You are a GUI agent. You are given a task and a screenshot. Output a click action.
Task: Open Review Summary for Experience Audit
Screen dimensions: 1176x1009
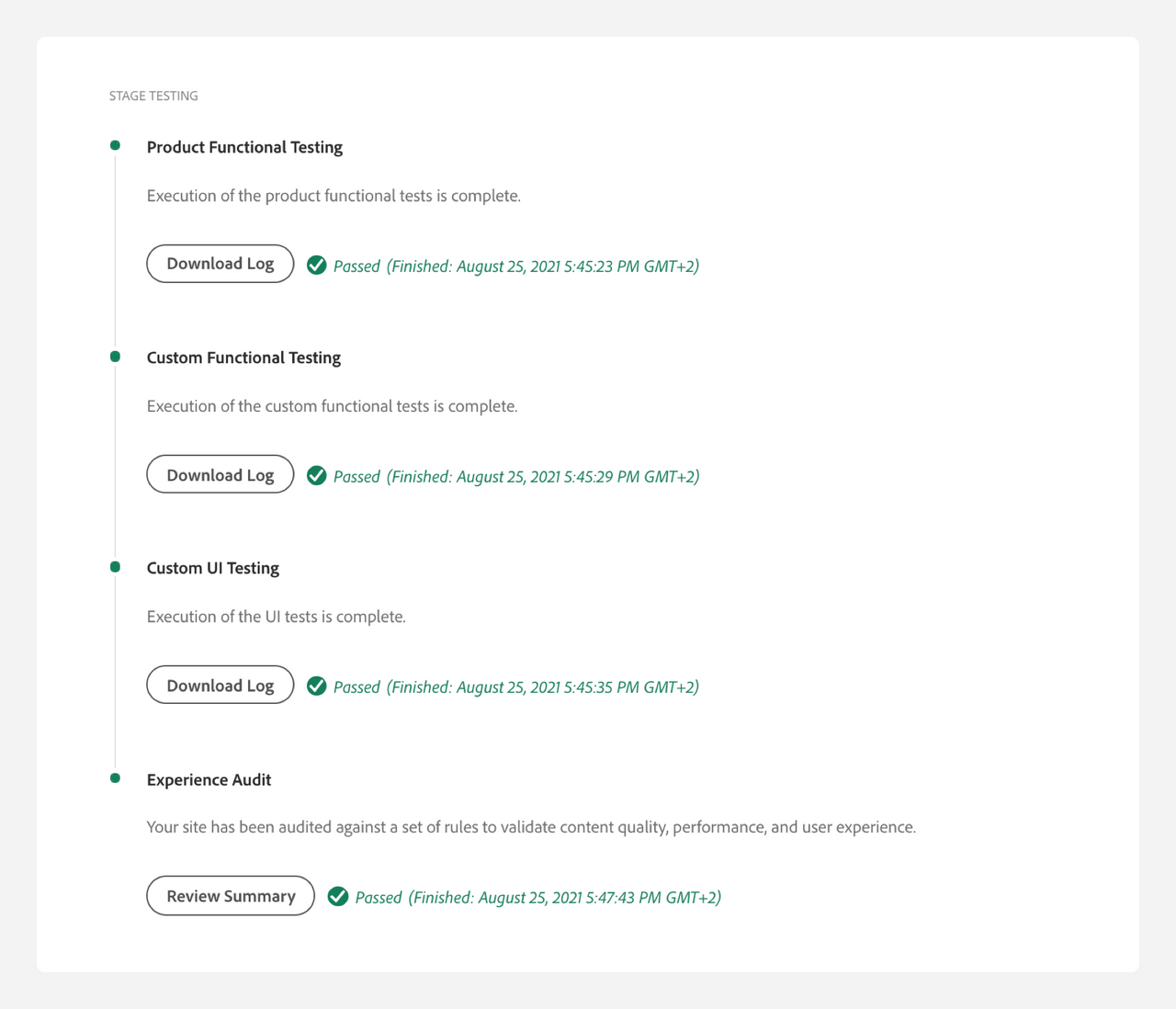(x=231, y=896)
